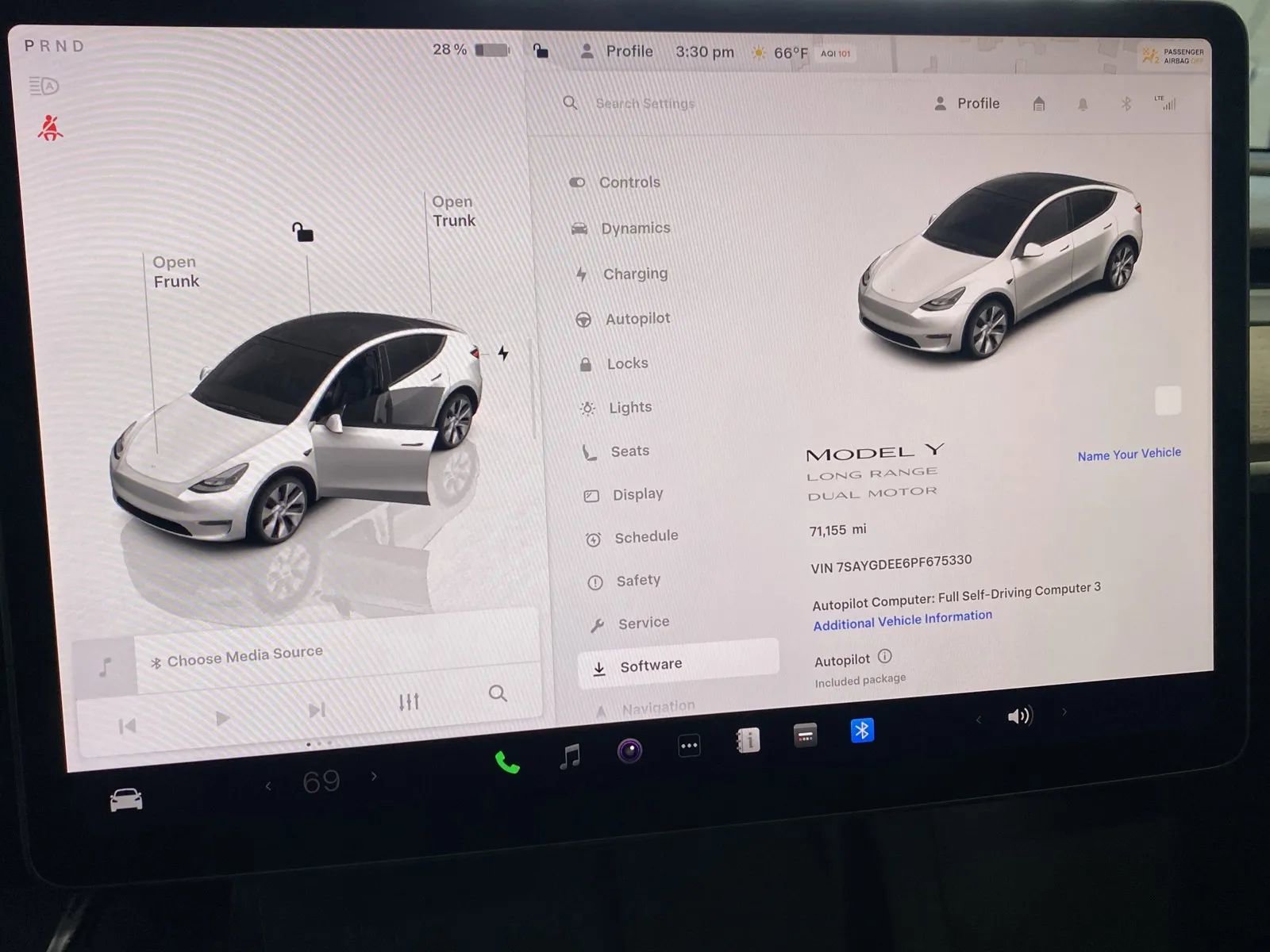1270x952 pixels.
Task: Tap the white paint color swatch
Action: (1168, 401)
